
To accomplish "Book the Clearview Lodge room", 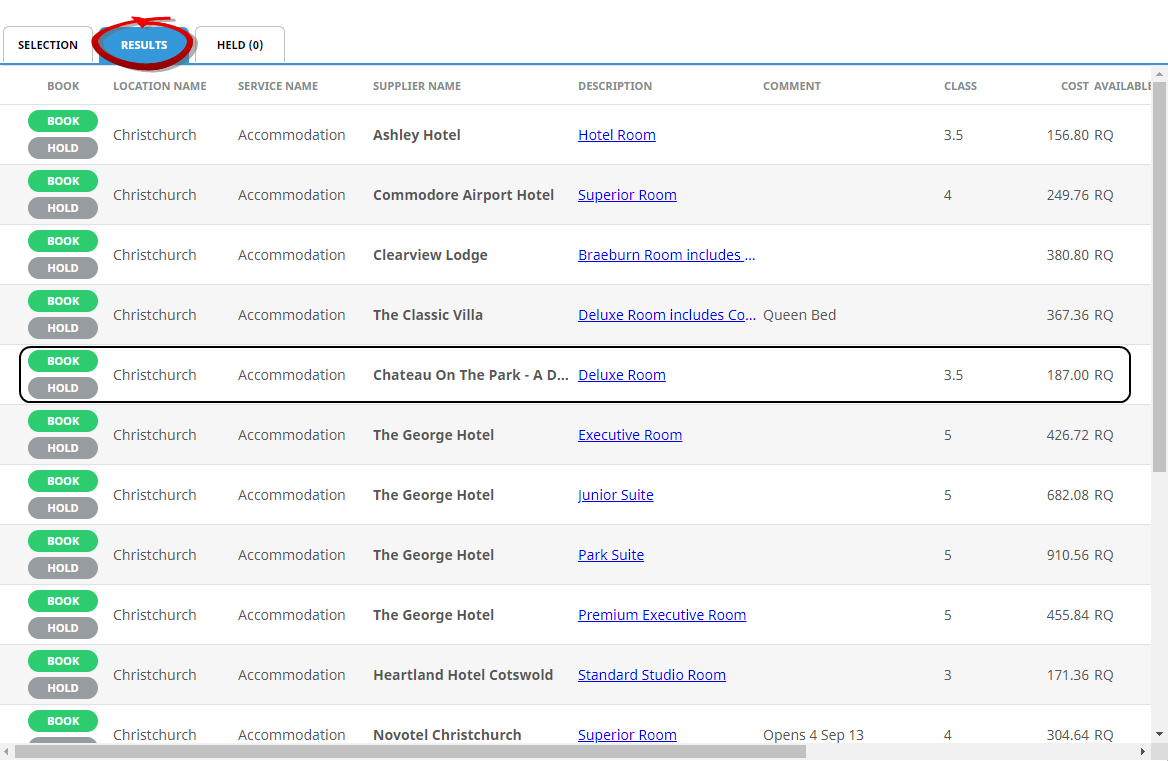I will [63, 241].
